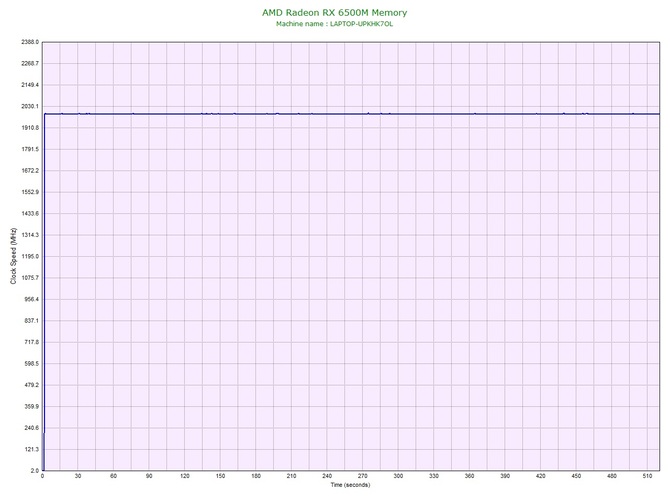Screen dimensions: 670x502
Task: Click the 956.4 y-axis value
Action: (x=31, y=299)
